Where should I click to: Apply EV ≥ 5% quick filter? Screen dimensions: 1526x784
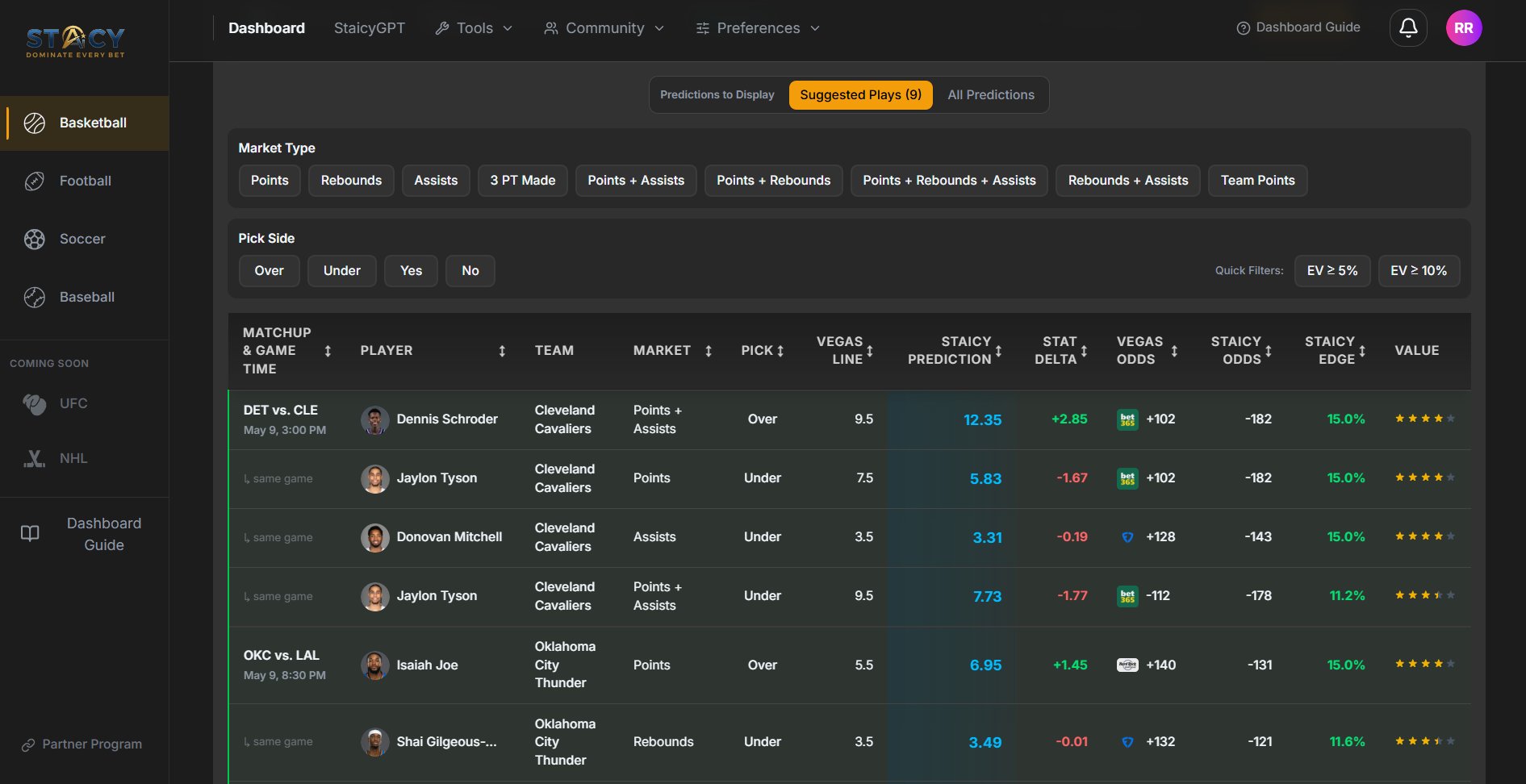click(1332, 271)
